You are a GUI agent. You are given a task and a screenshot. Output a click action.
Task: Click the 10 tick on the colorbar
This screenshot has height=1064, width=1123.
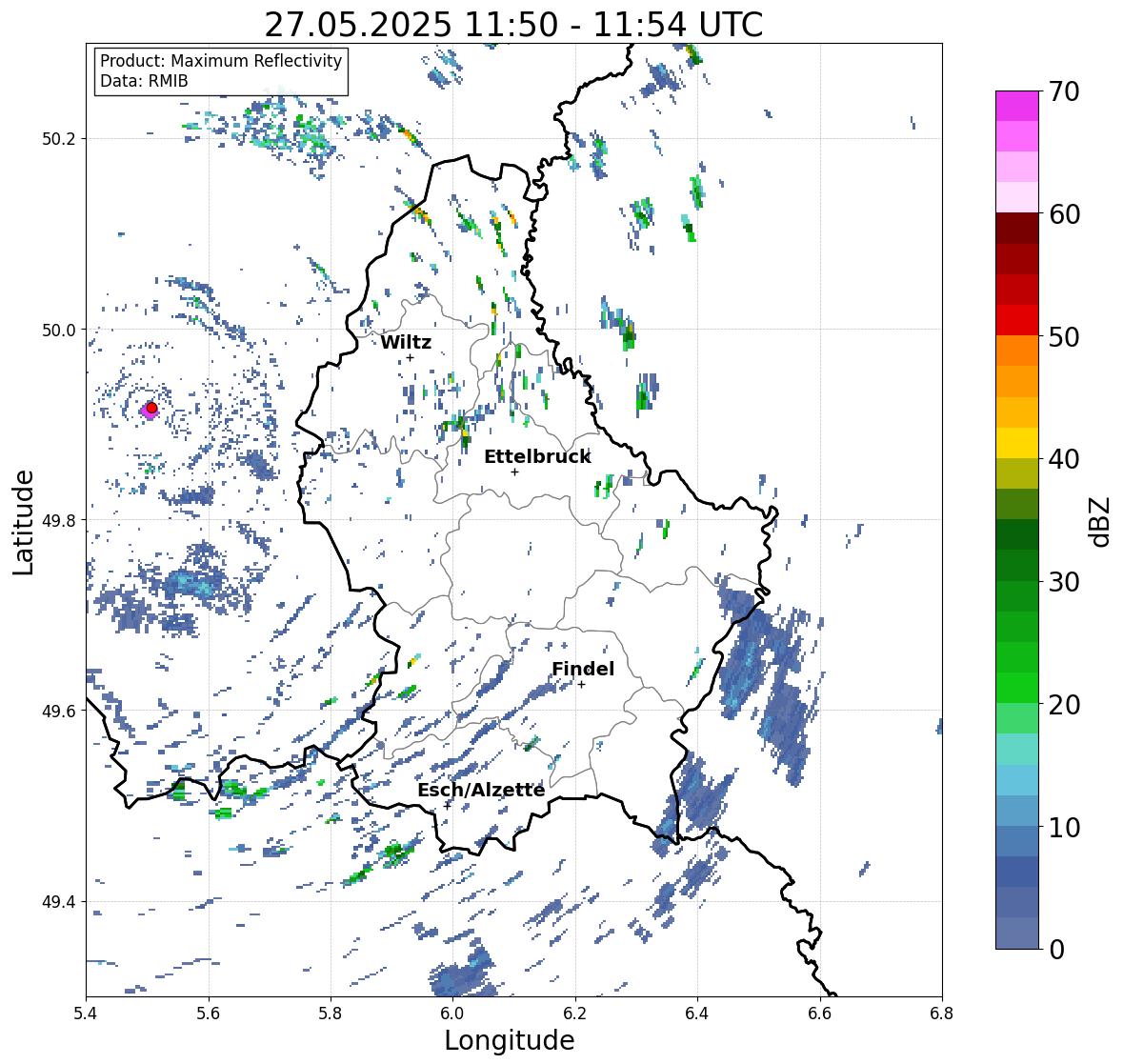[1064, 827]
